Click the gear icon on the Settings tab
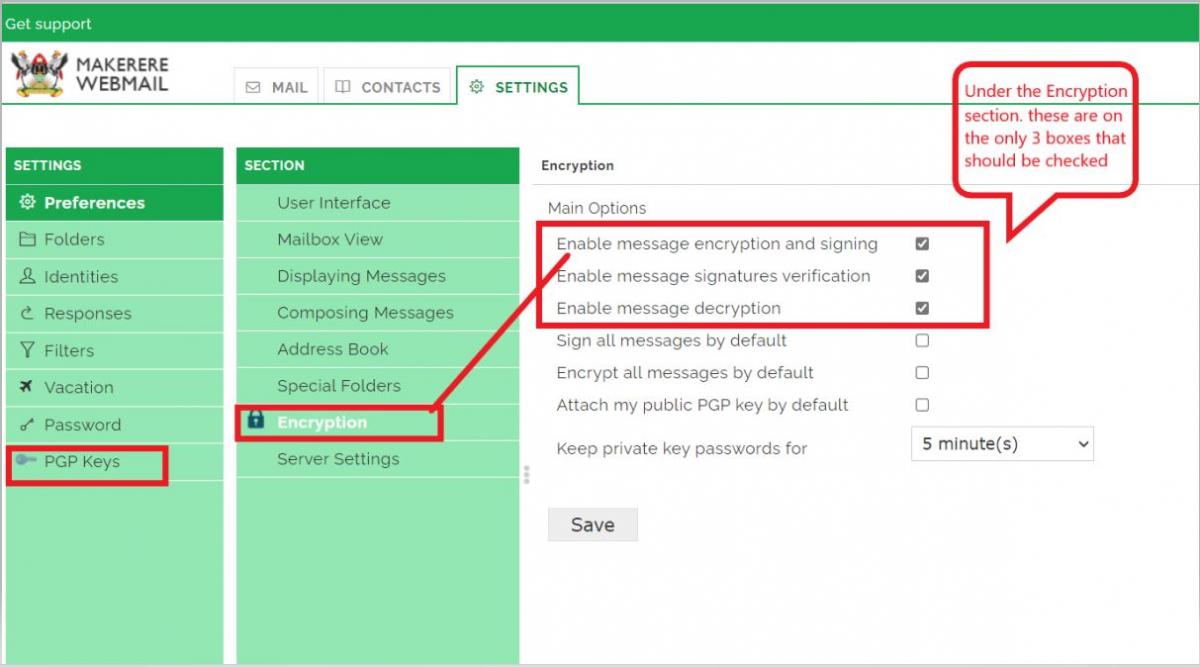1200x667 pixels. 477,87
